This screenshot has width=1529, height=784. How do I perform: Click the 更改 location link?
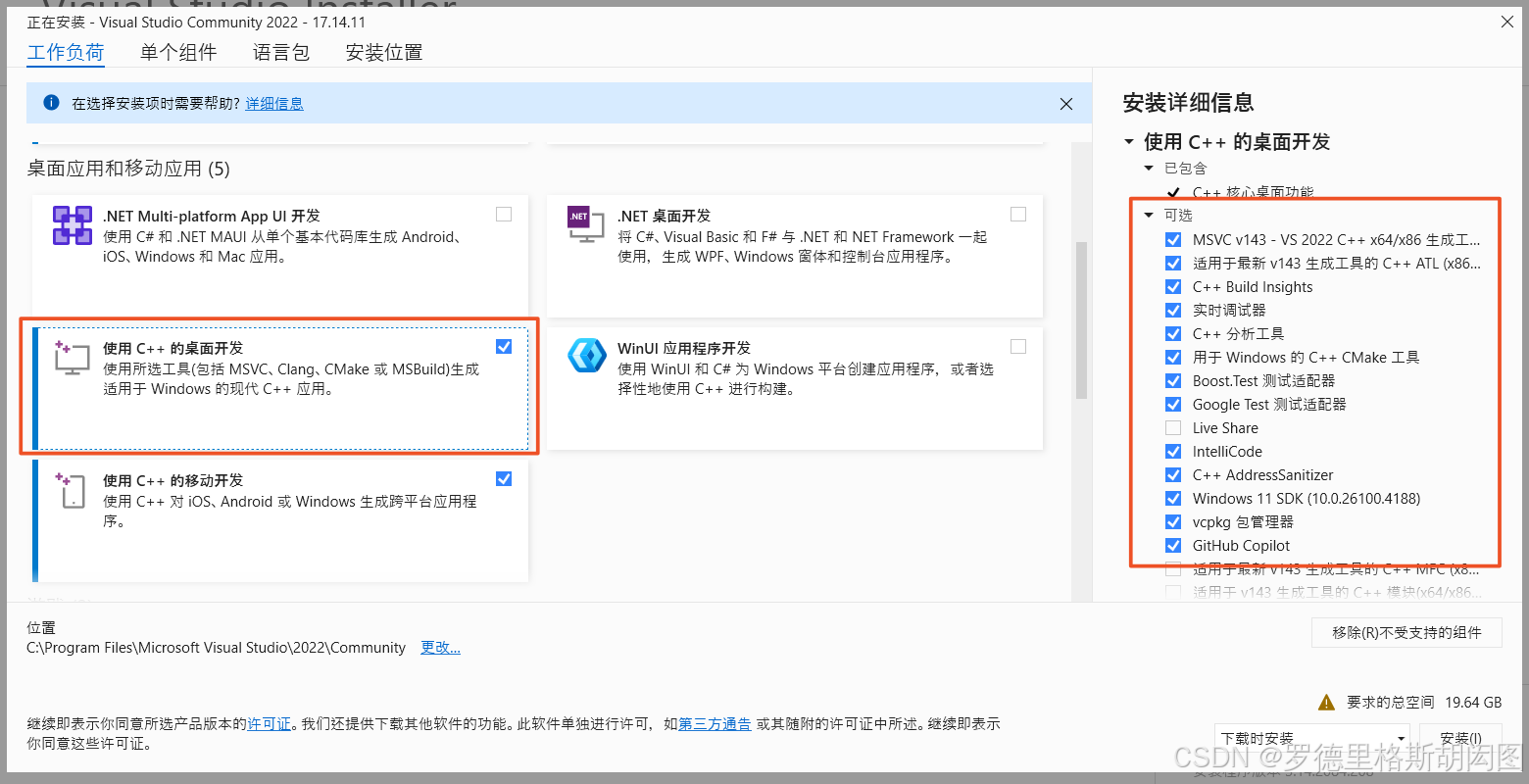440,647
